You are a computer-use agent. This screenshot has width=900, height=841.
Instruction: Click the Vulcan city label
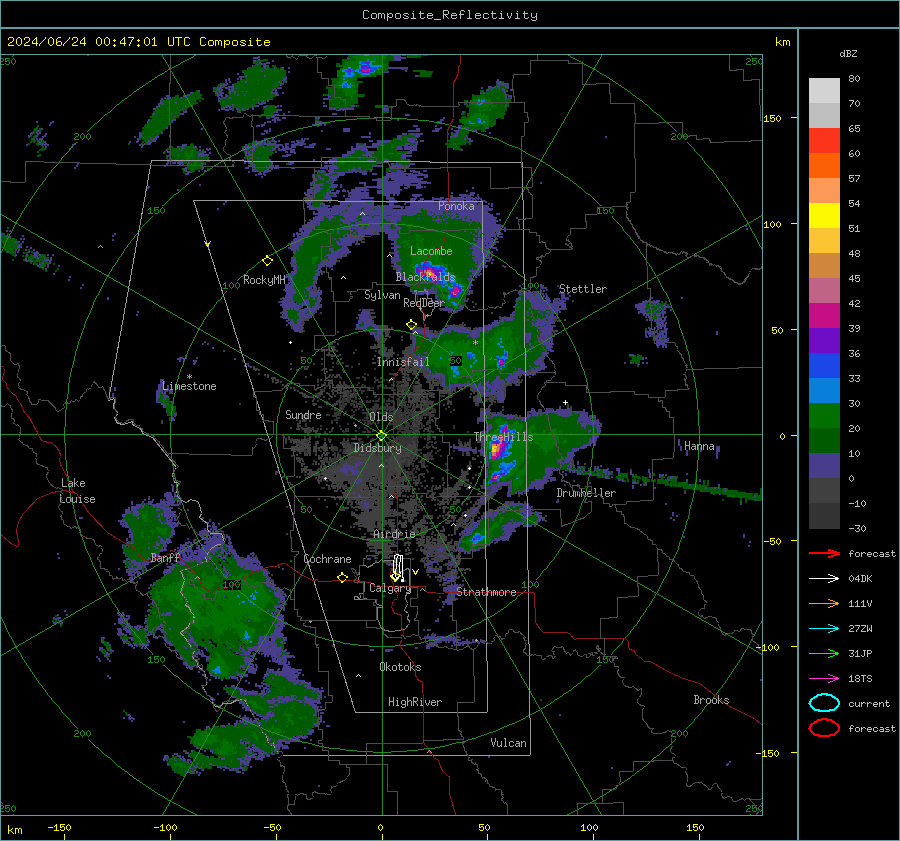(508, 743)
